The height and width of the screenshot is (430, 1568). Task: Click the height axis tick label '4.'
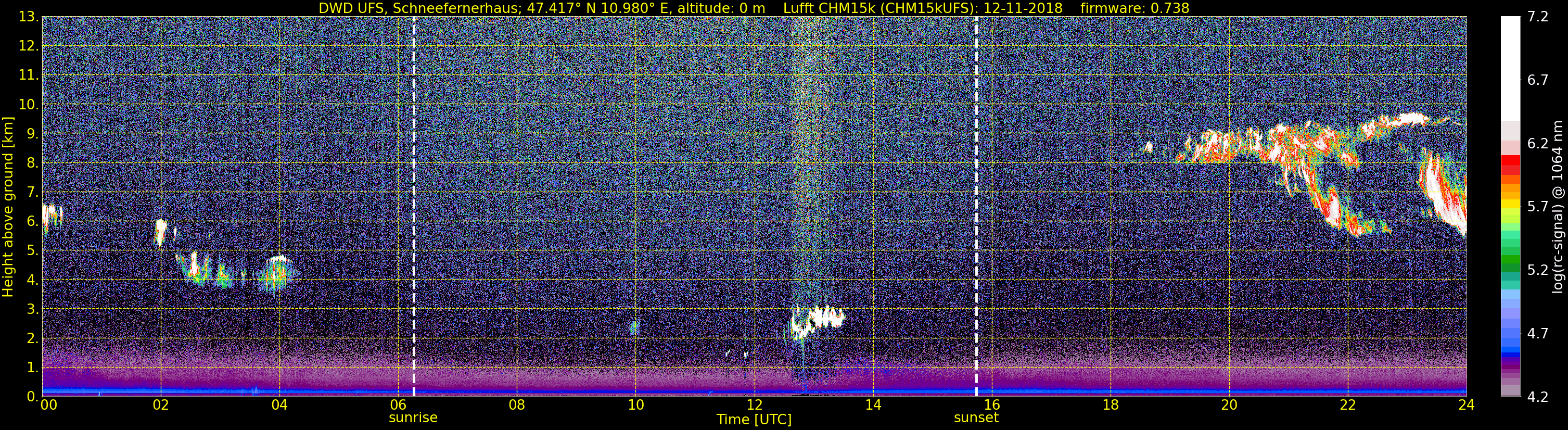point(32,280)
